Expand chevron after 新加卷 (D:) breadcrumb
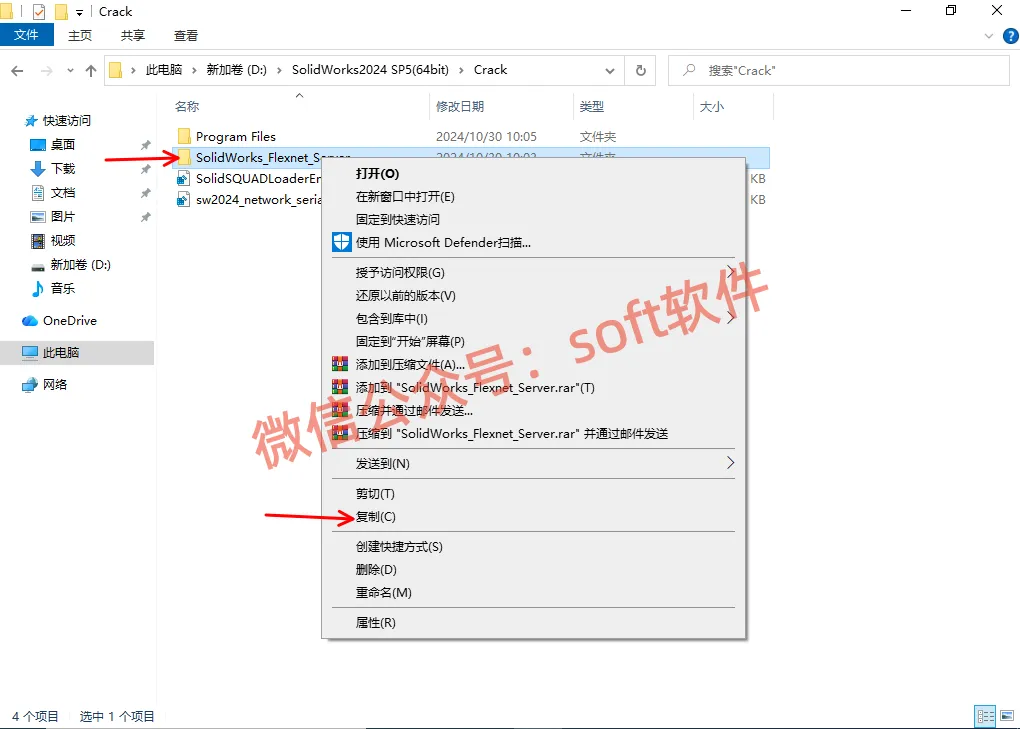This screenshot has width=1020, height=729. [x=279, y=70]
